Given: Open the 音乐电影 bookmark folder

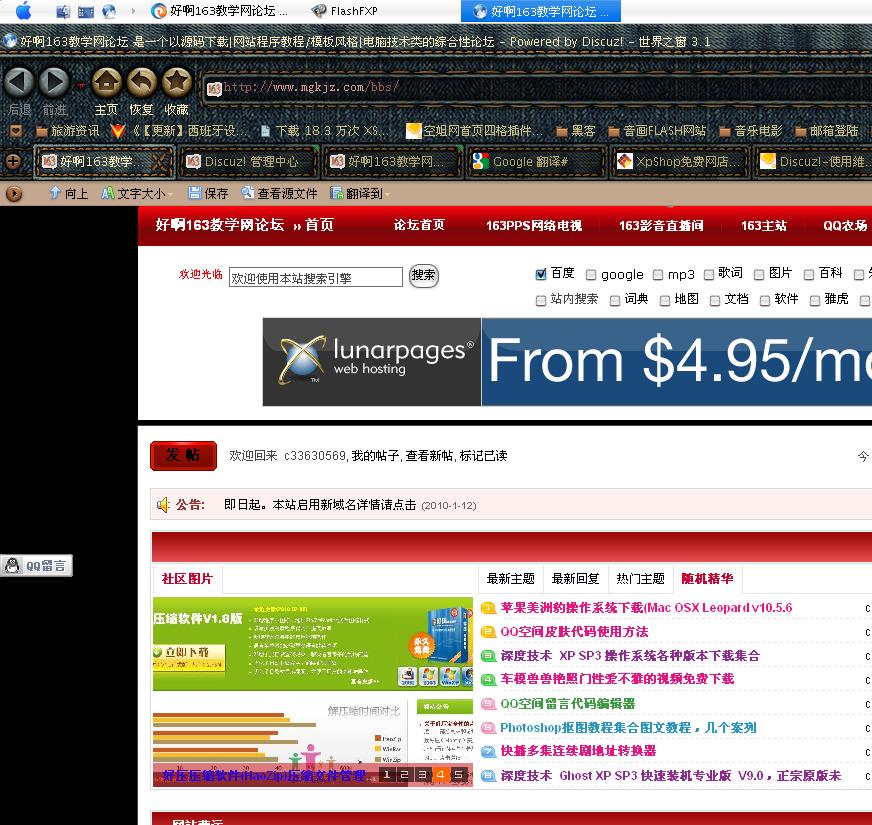Looking at the screenshot, I should pos(751,131).
